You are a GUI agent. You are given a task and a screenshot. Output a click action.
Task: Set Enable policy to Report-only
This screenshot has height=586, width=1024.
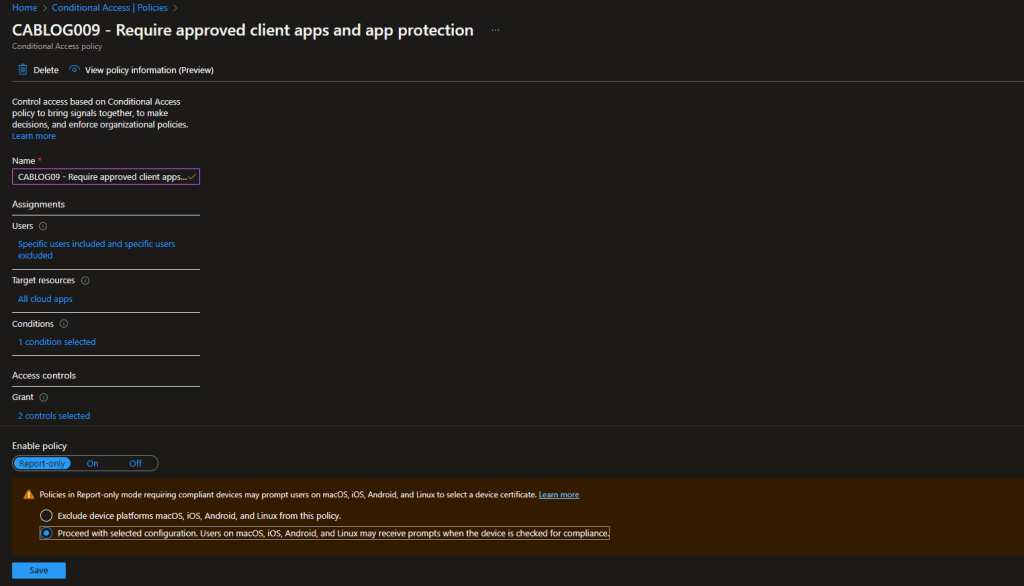pos(42,463)
